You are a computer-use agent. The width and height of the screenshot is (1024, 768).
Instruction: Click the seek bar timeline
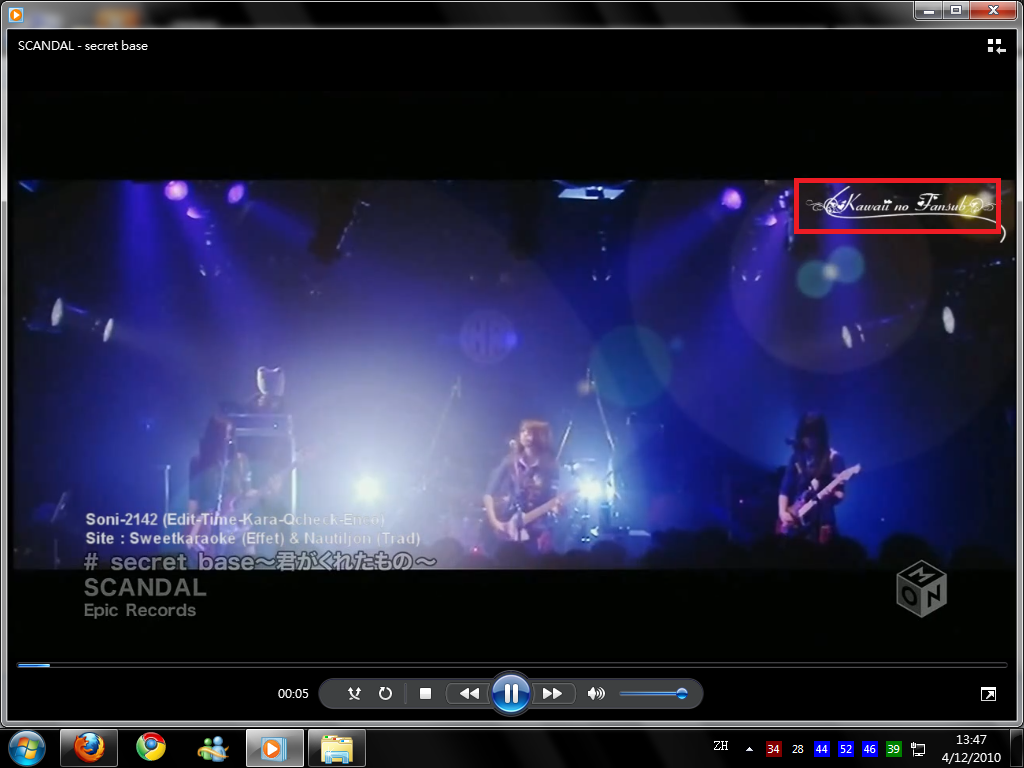[x=512, y=665]
